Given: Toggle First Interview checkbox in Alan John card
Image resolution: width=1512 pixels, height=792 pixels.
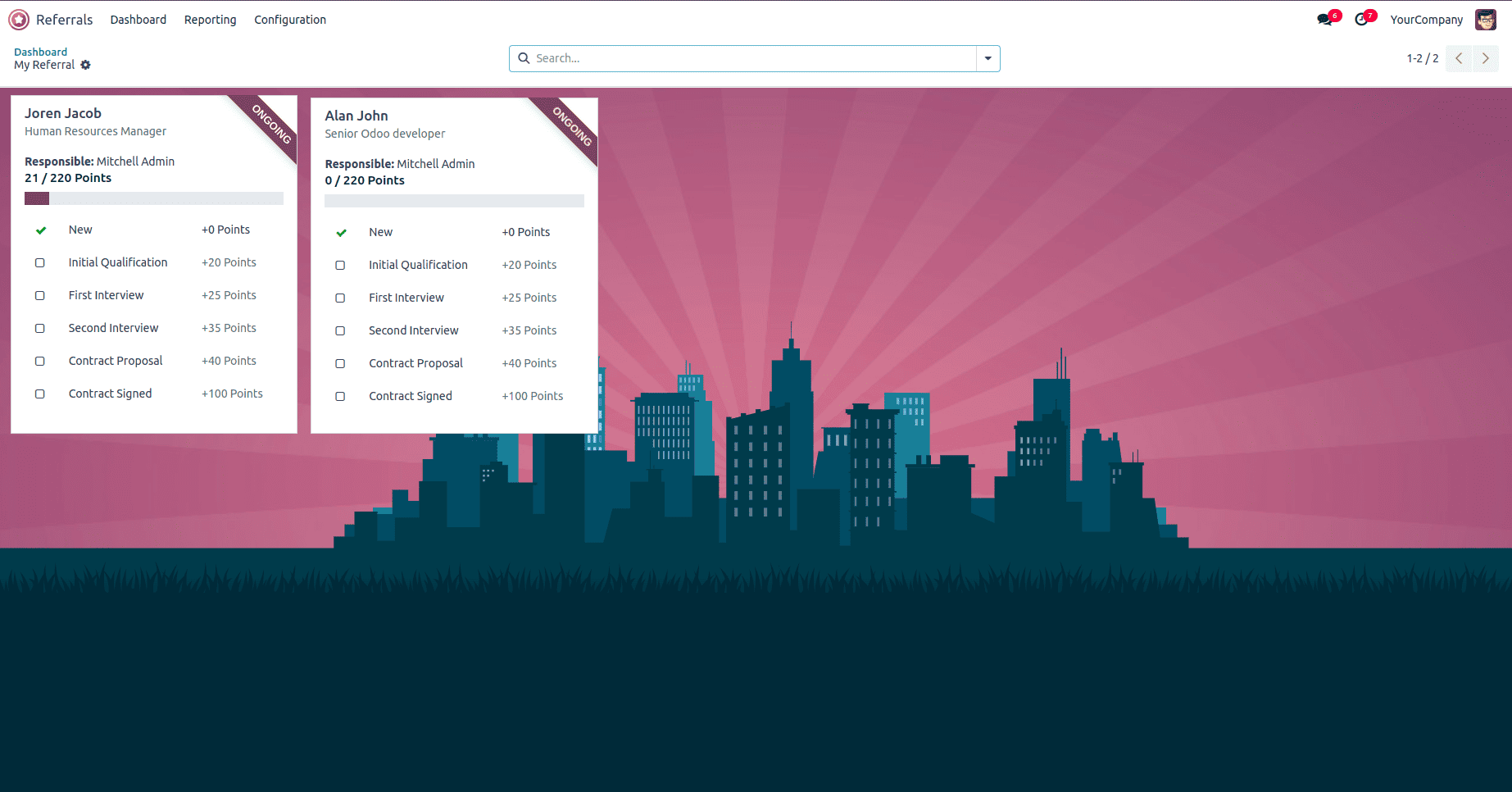Looking at the screenshot, I should coord(340,298).
